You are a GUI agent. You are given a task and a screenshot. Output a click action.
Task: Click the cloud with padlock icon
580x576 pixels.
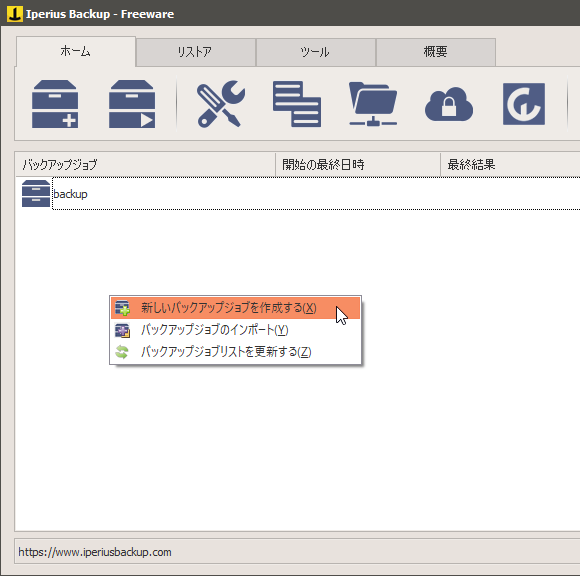coord(449,104)
